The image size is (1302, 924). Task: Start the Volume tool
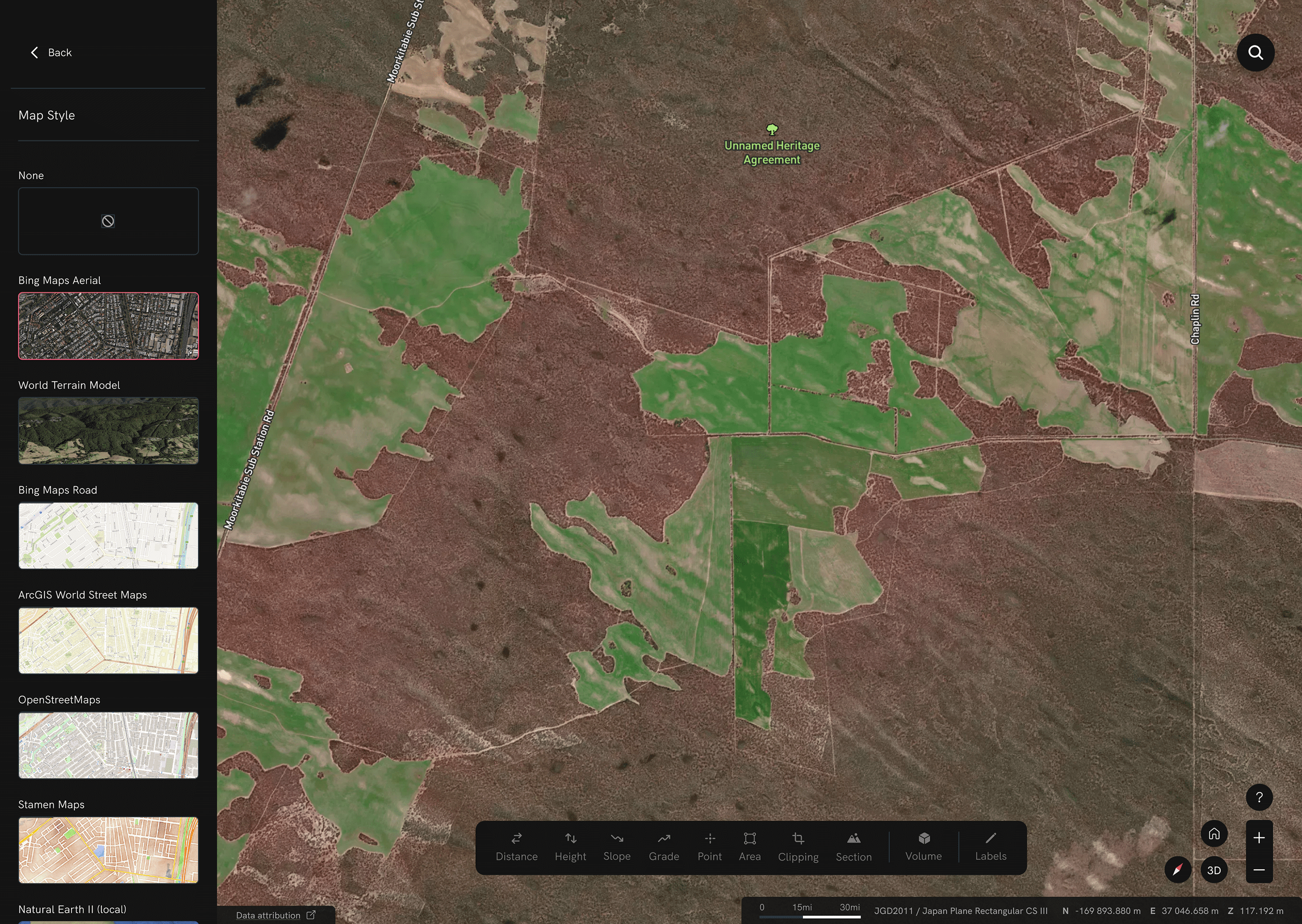click(x=923, y=846)
